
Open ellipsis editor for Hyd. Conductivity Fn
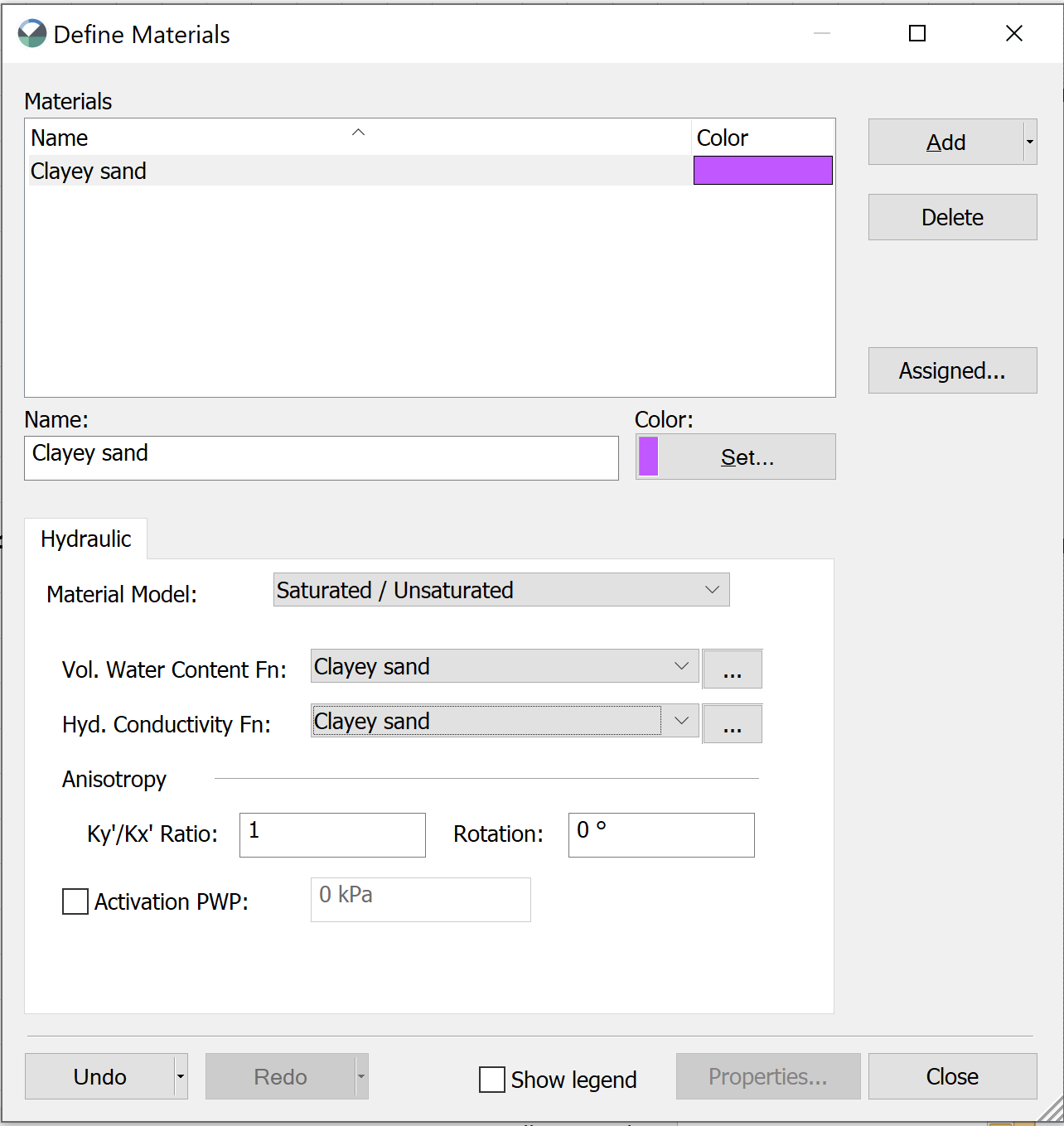point(732,724)
